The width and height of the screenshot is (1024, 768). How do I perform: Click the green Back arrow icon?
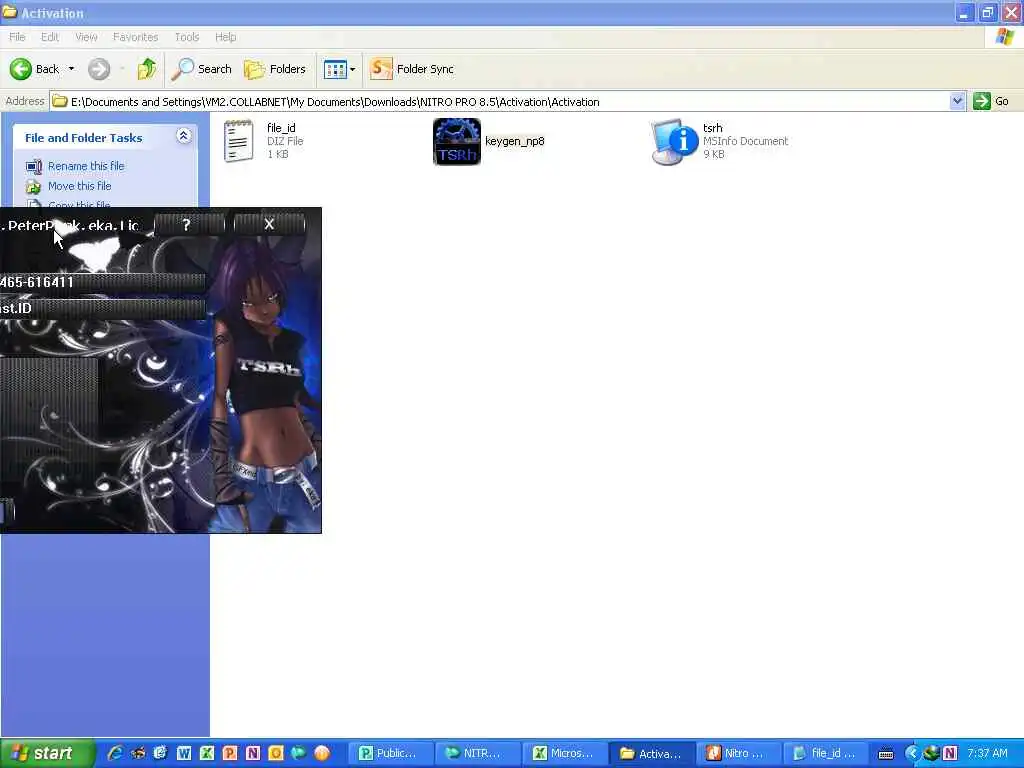tap(20, 69)
